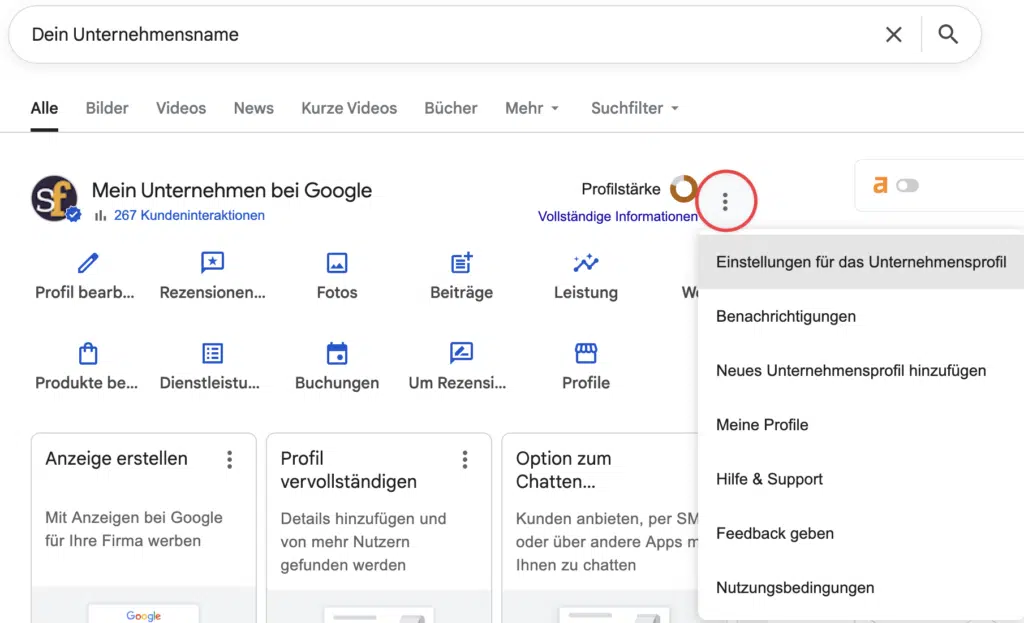Expand the Suchfilter dropdown

click(635, 108)
